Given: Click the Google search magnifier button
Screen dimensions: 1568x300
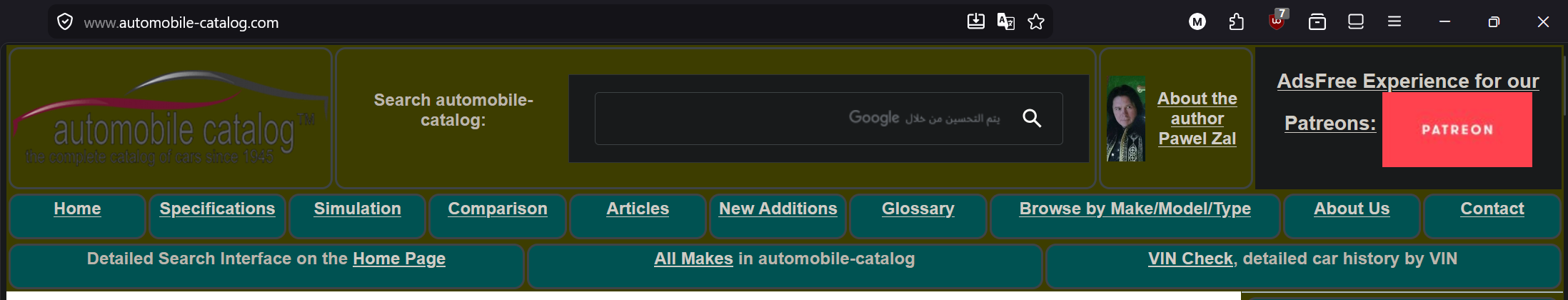Looking at the screenshot, I should click(1032, 118).
